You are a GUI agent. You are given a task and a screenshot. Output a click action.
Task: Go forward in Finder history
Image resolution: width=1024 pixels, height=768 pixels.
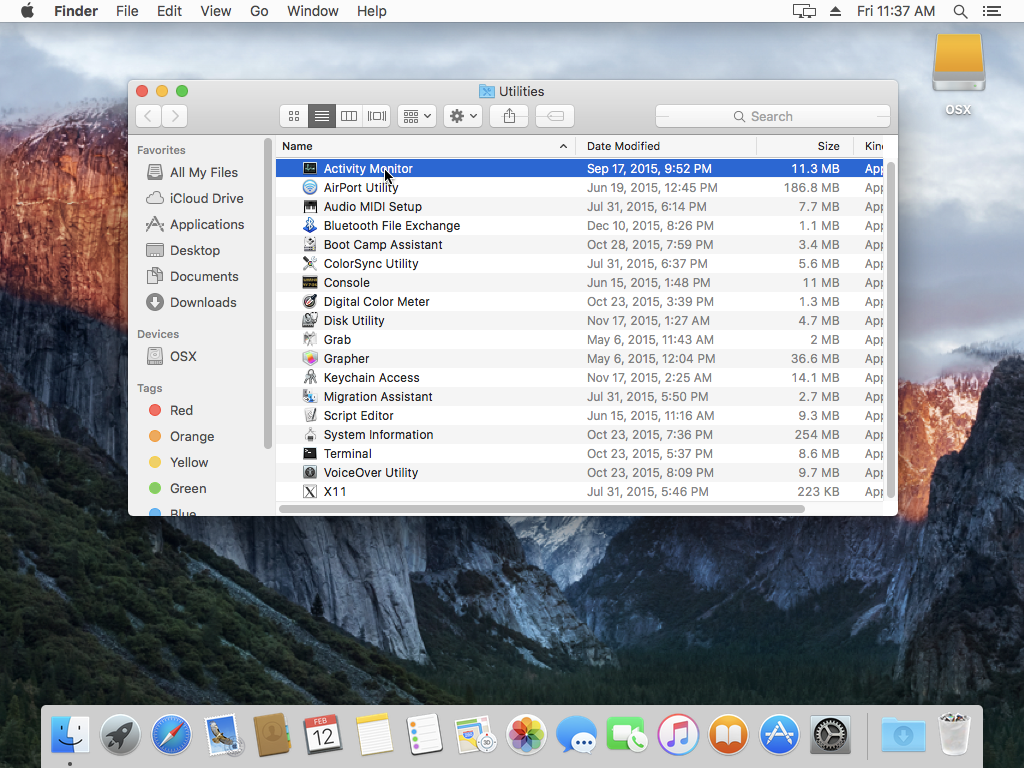(175, 116)
